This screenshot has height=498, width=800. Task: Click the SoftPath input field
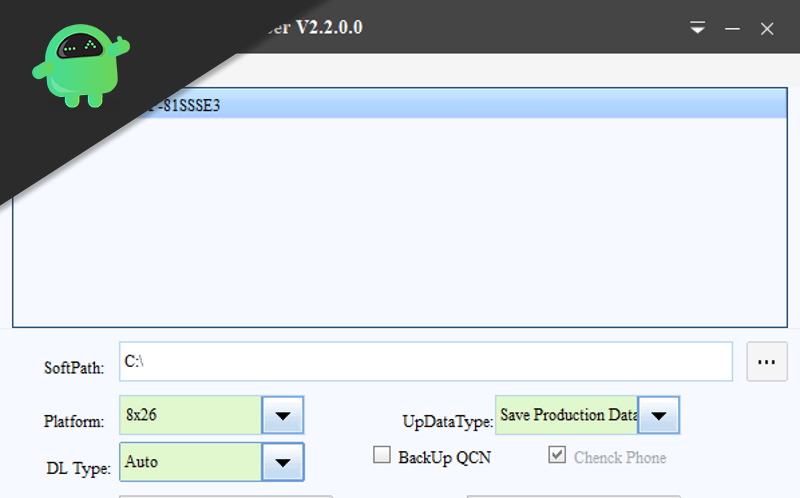[426, 361]
